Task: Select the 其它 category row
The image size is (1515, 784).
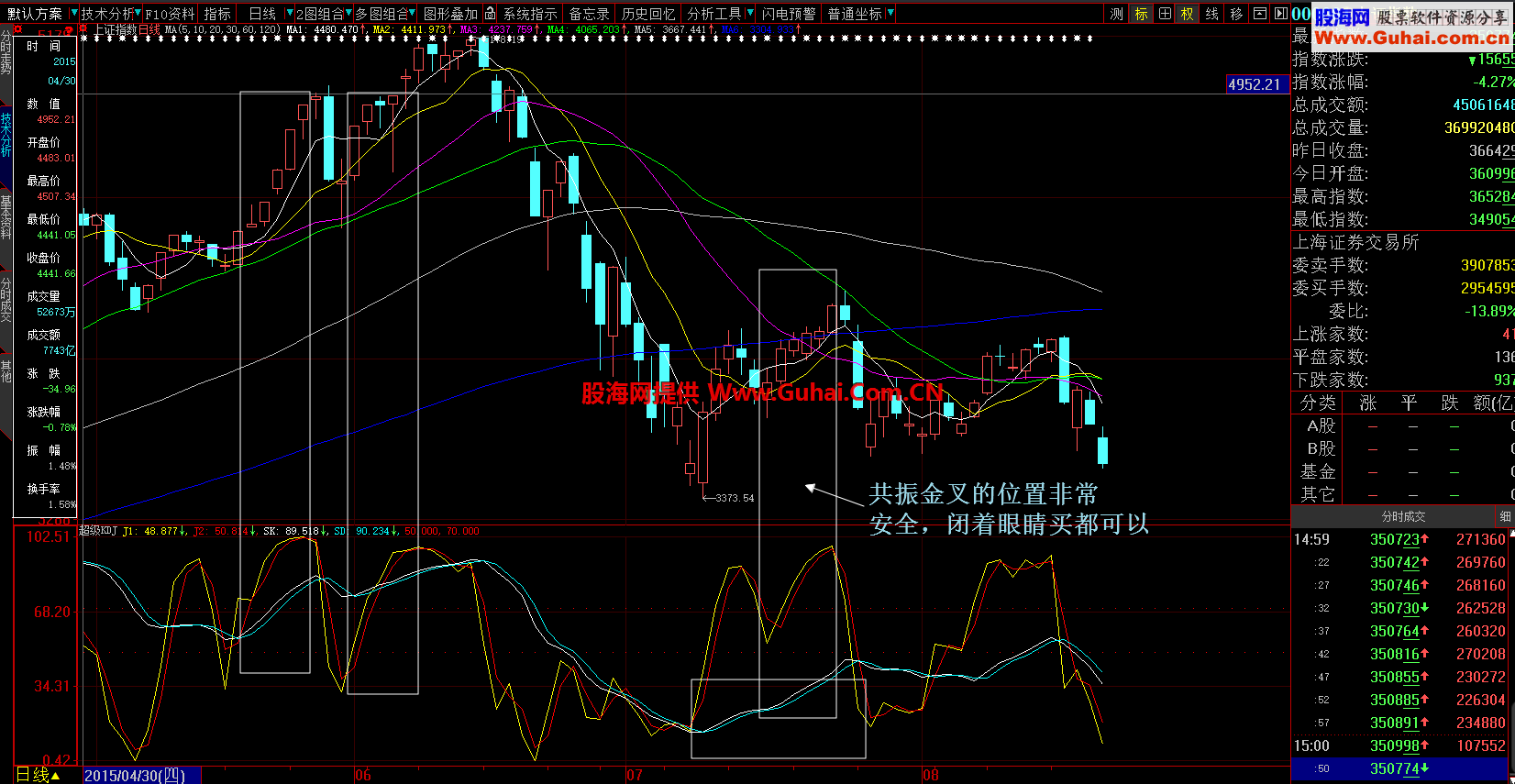Action: tap(1403, 494)
